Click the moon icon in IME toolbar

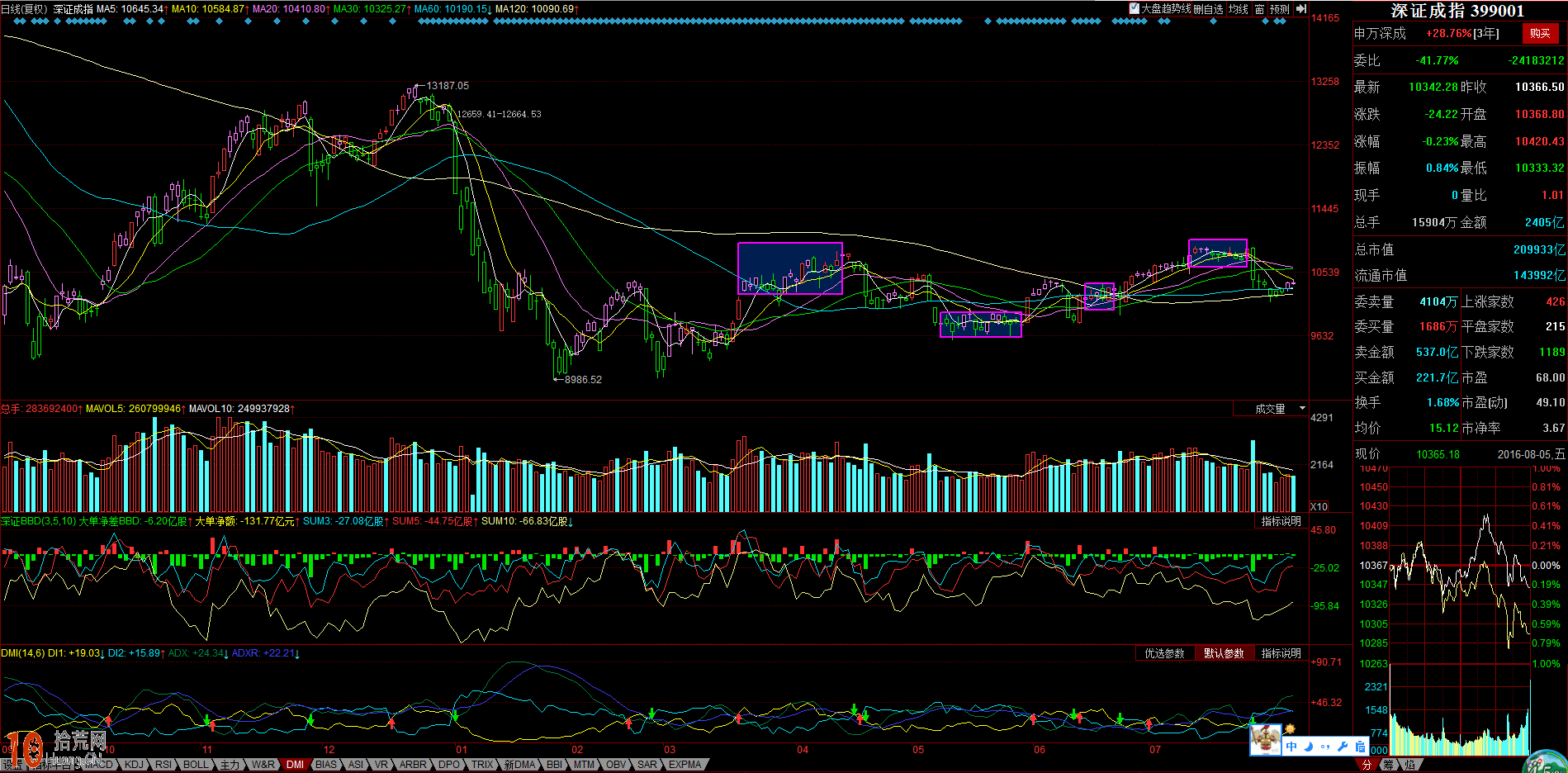(x=1308, y=747)
